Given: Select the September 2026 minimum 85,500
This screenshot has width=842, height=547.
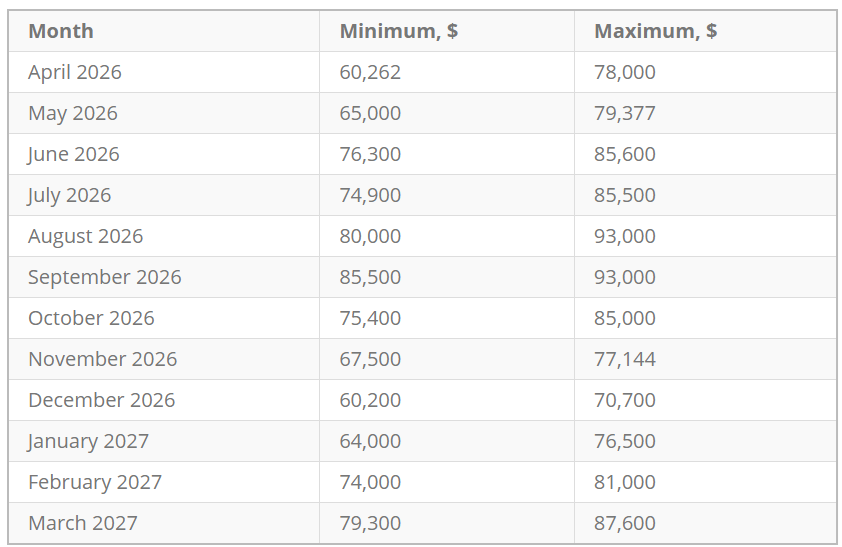Looking at the screenshot, I should (x=370, y=277).
